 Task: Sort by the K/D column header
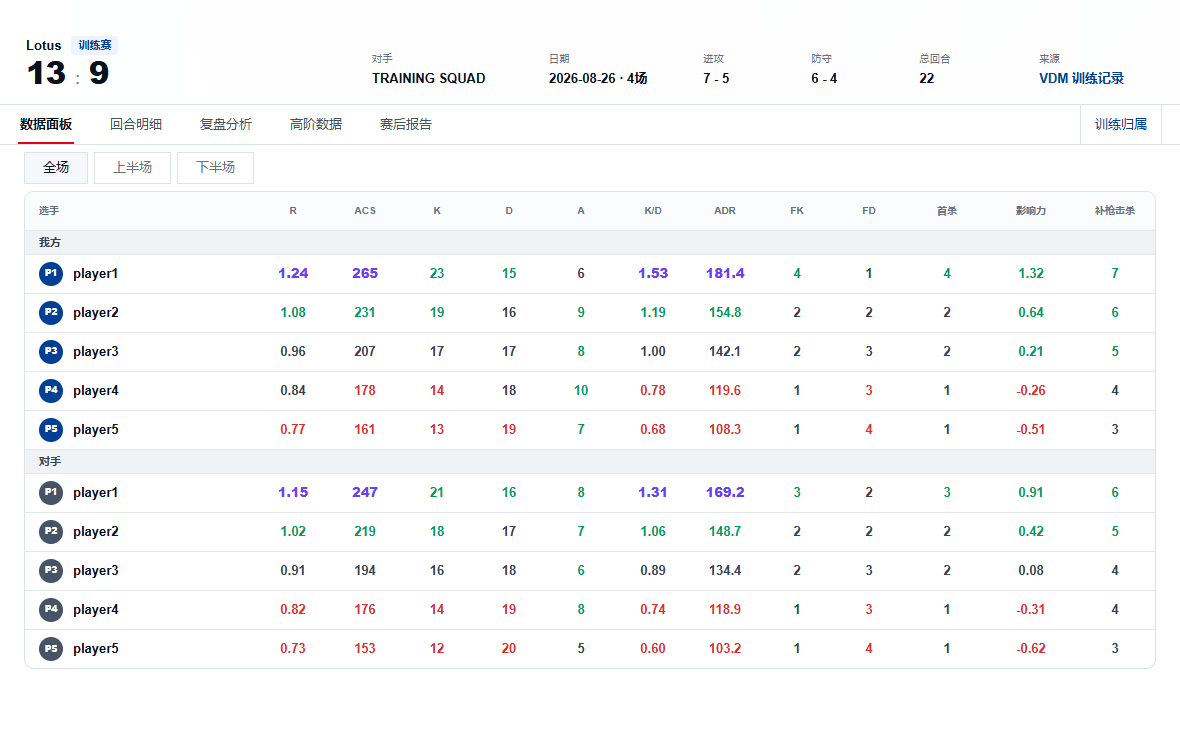pyautogui.click(x=653, y=211)
